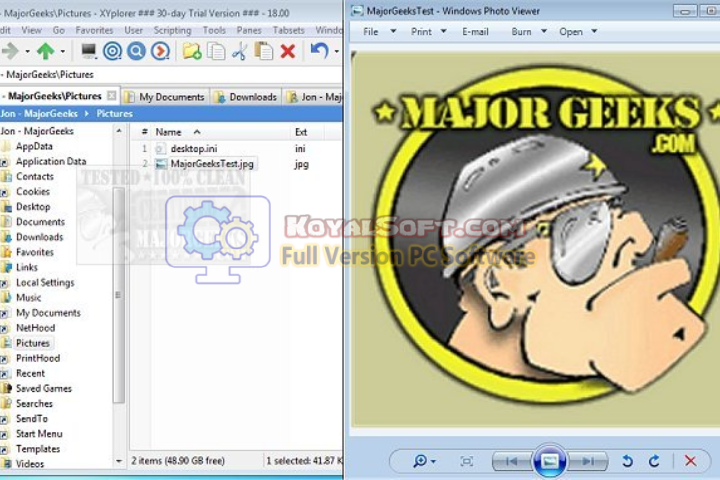Start slide show in Photo Viewer

click(x=550, y=461)
